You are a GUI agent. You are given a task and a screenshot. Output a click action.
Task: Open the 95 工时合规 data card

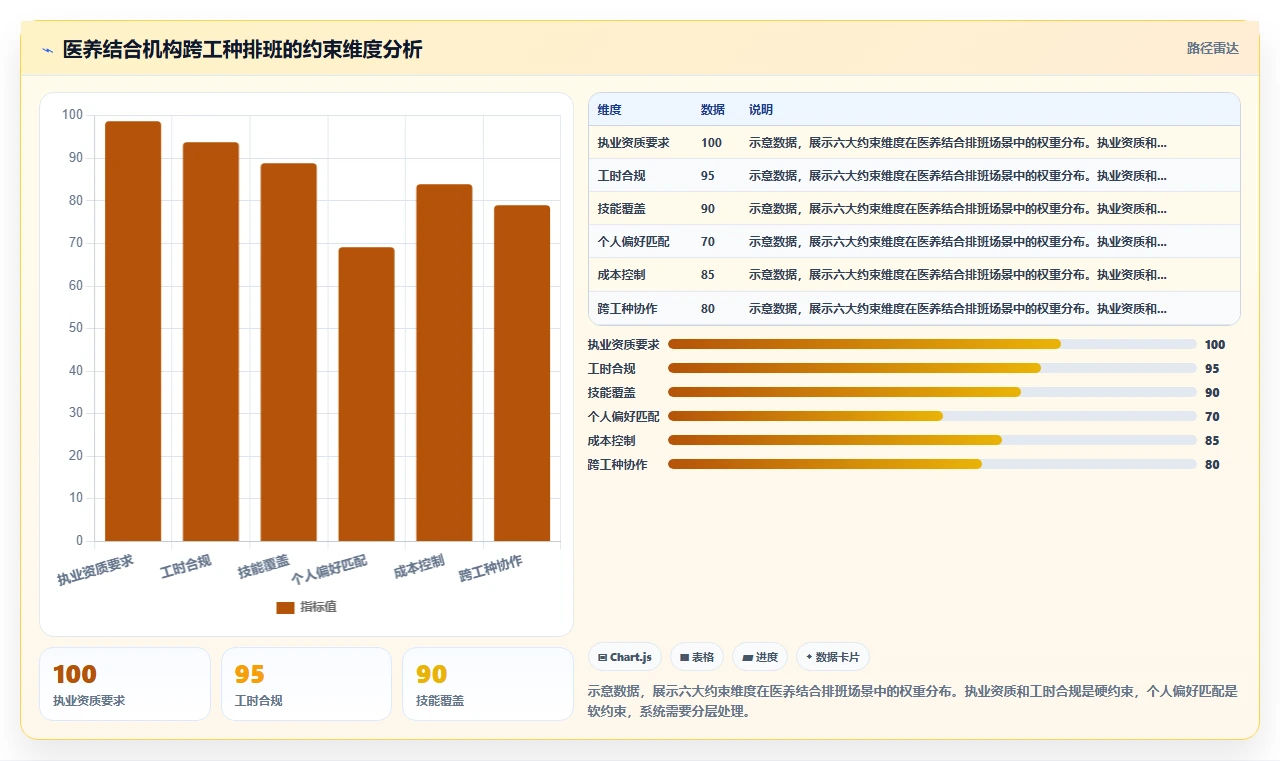306,684
